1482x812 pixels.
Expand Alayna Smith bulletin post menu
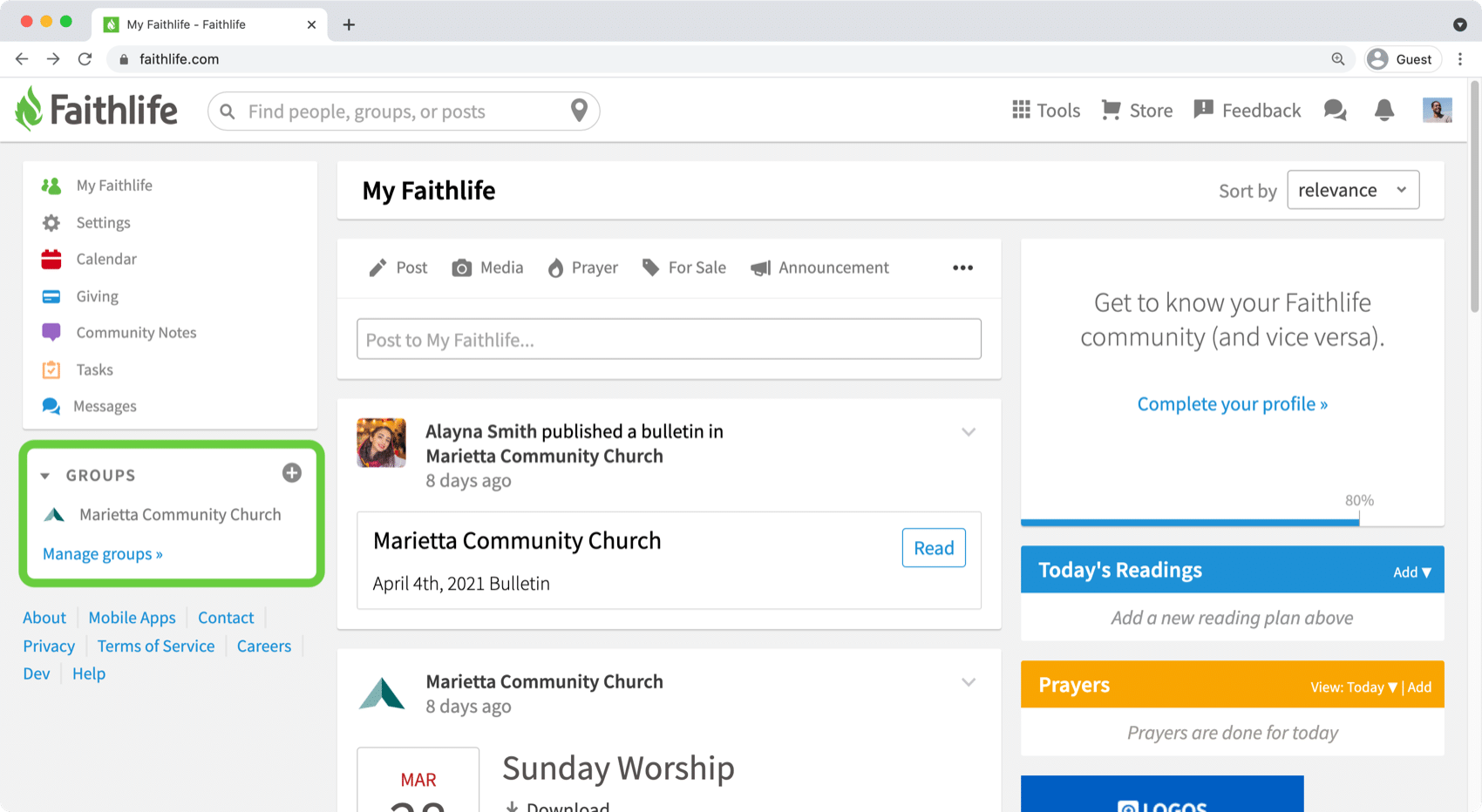969,432
